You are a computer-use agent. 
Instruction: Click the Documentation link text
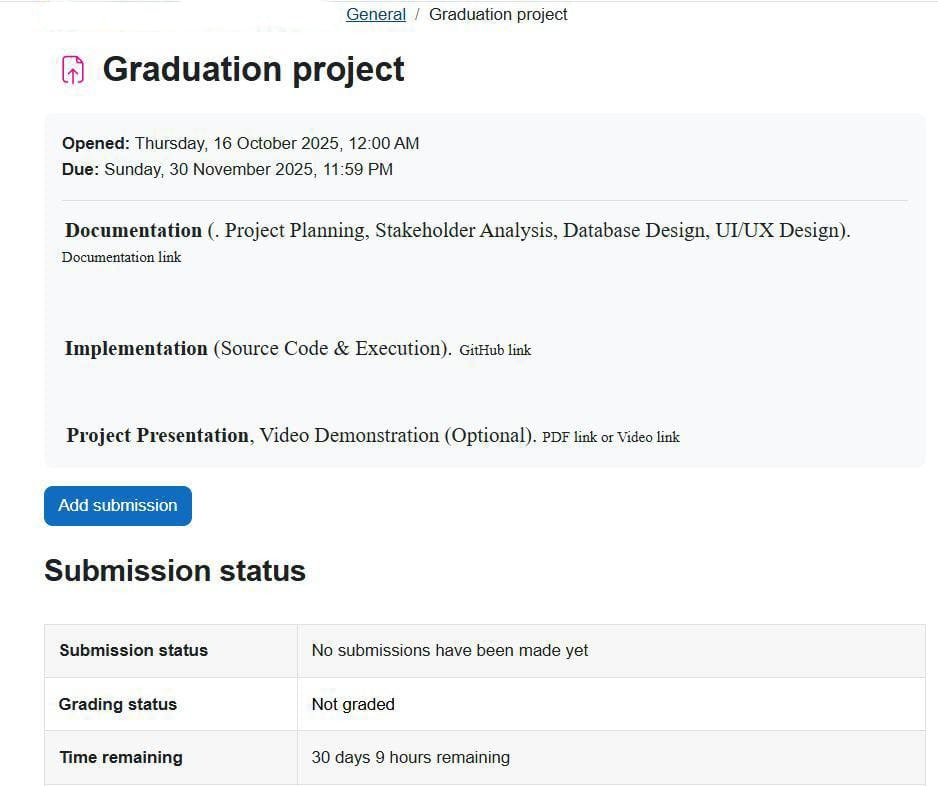click(x=121, y=257)
